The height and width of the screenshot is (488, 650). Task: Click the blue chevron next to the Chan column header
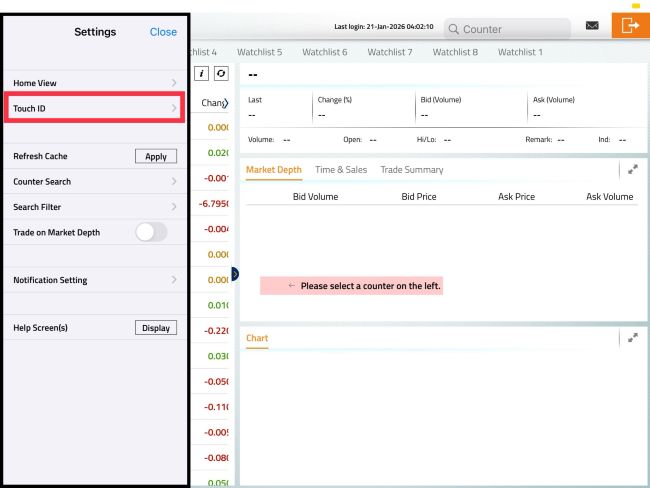[x=226, y=103]
